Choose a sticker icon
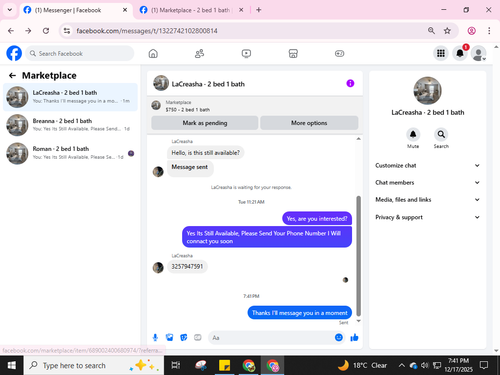Screen dimensions: 500x375 [x=184, y=338]
